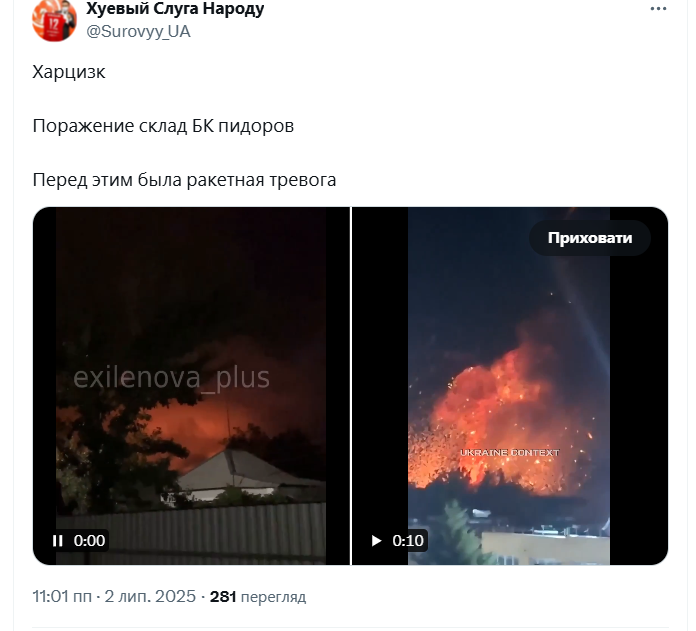Click the Перед этим была ракетная тревога line

click(x=184, y=180)
